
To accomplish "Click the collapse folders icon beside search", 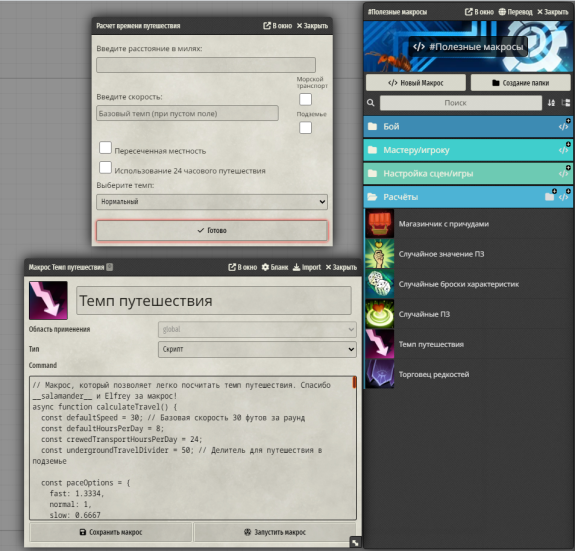I will 566,103.
